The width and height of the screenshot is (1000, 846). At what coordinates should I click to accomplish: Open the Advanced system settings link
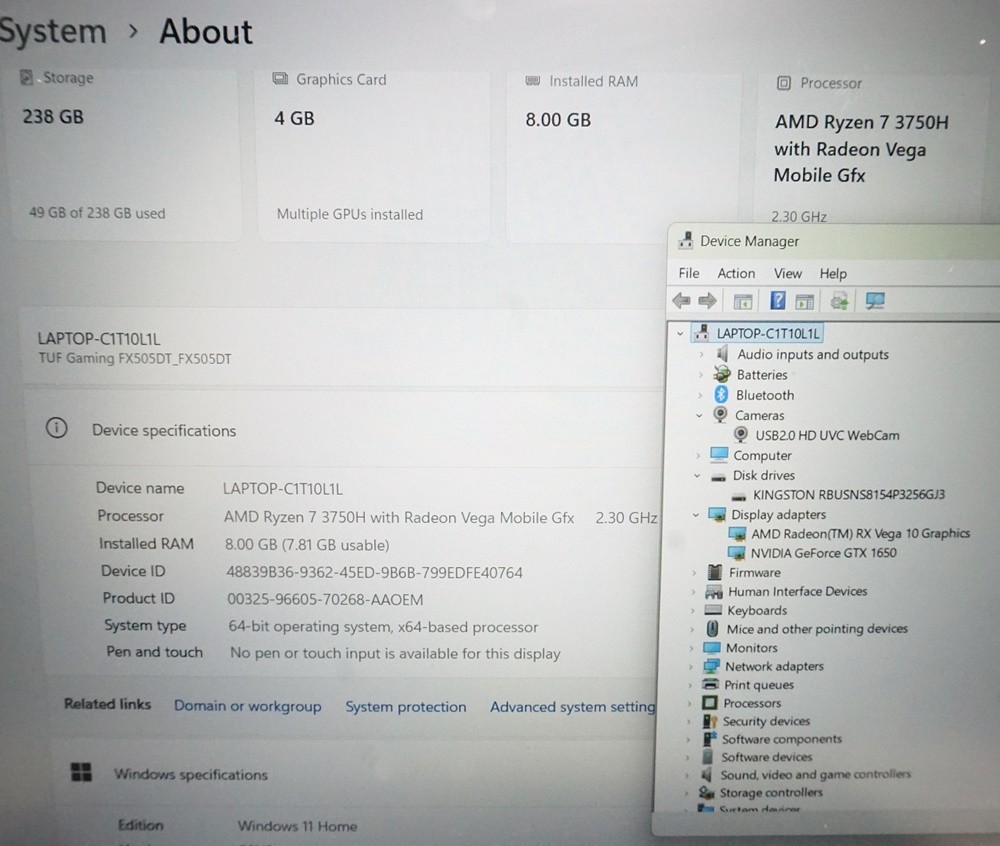(572, 707)
